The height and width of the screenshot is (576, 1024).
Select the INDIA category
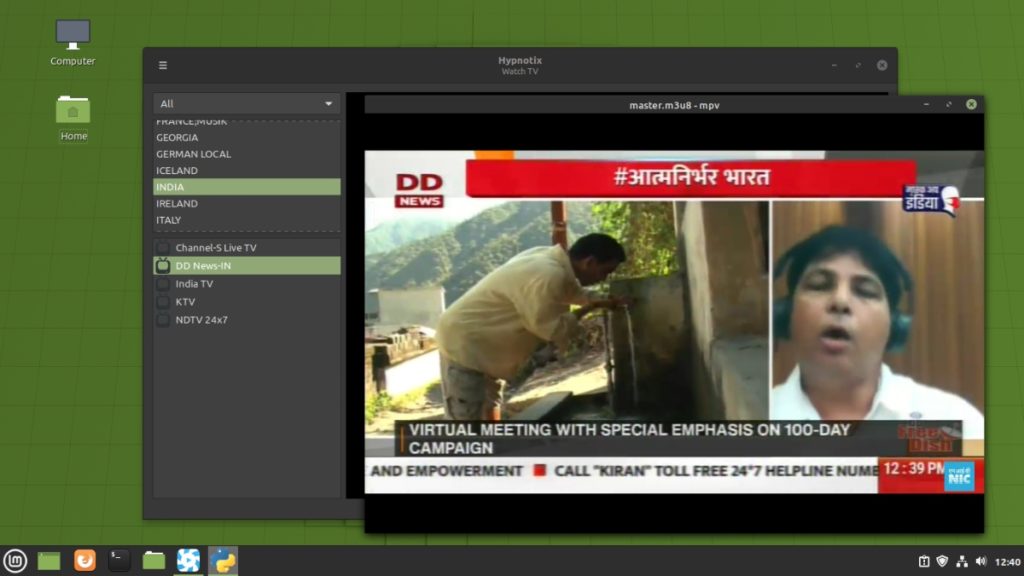point(200,186)
